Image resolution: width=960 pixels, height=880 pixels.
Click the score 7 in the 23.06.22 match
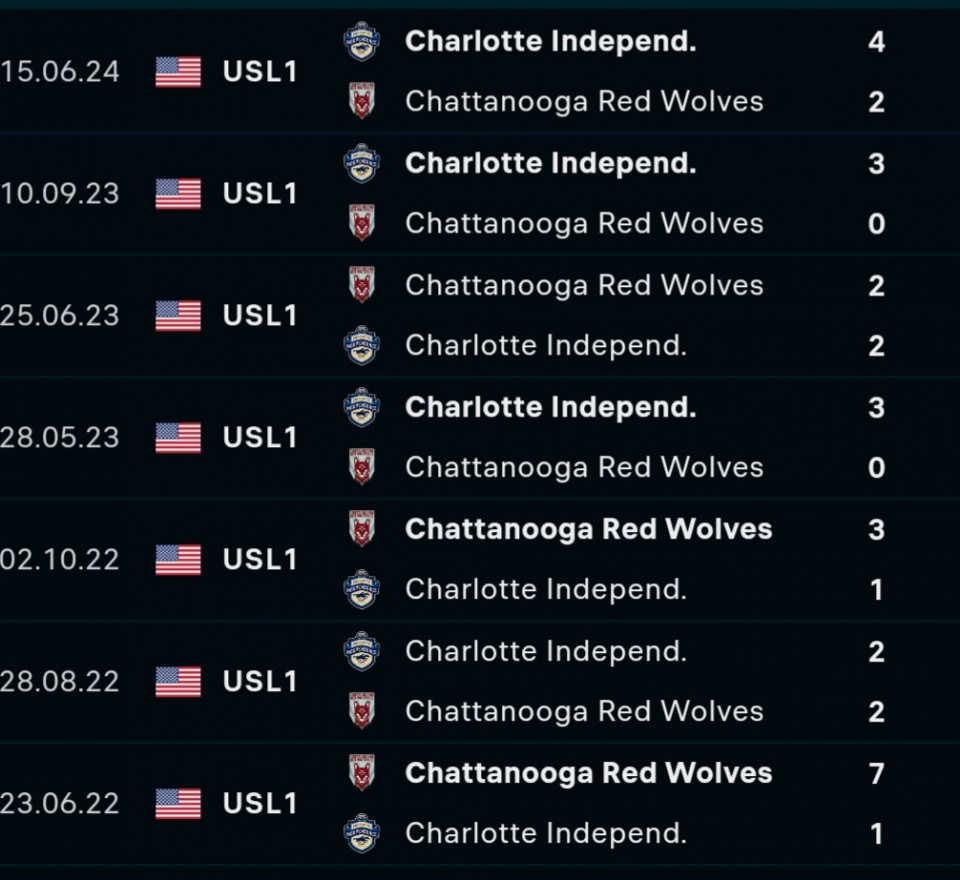[x=876, y=773]
